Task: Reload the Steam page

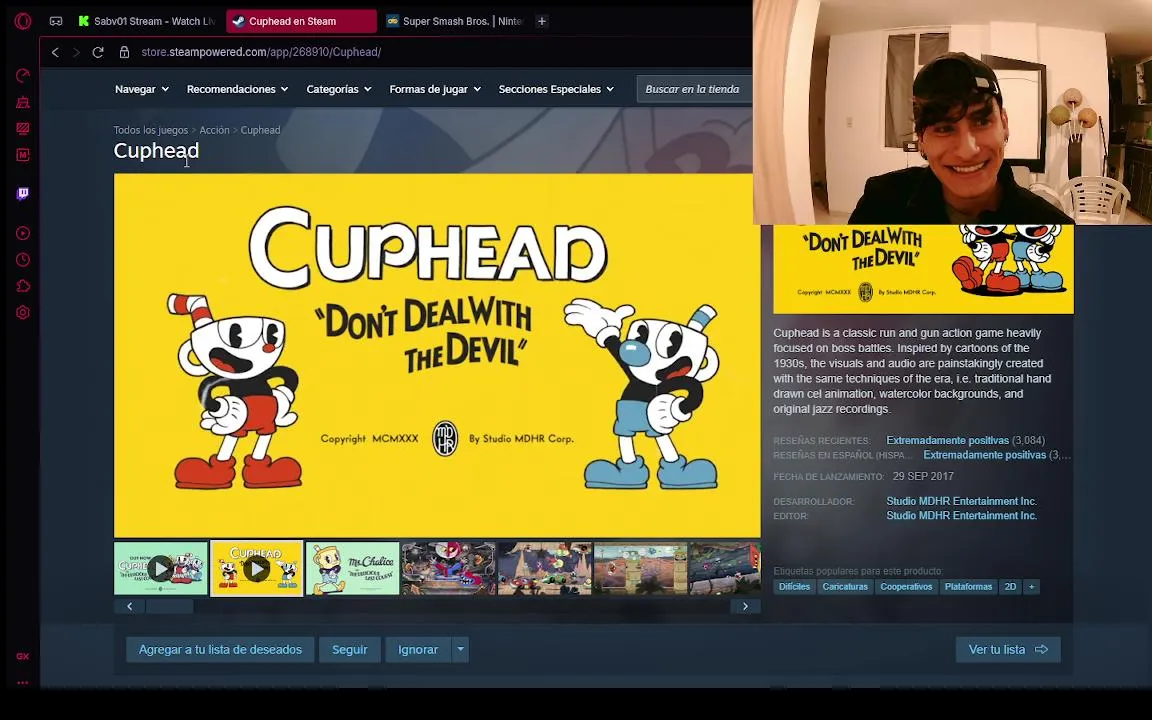Action: coord(98,52)
